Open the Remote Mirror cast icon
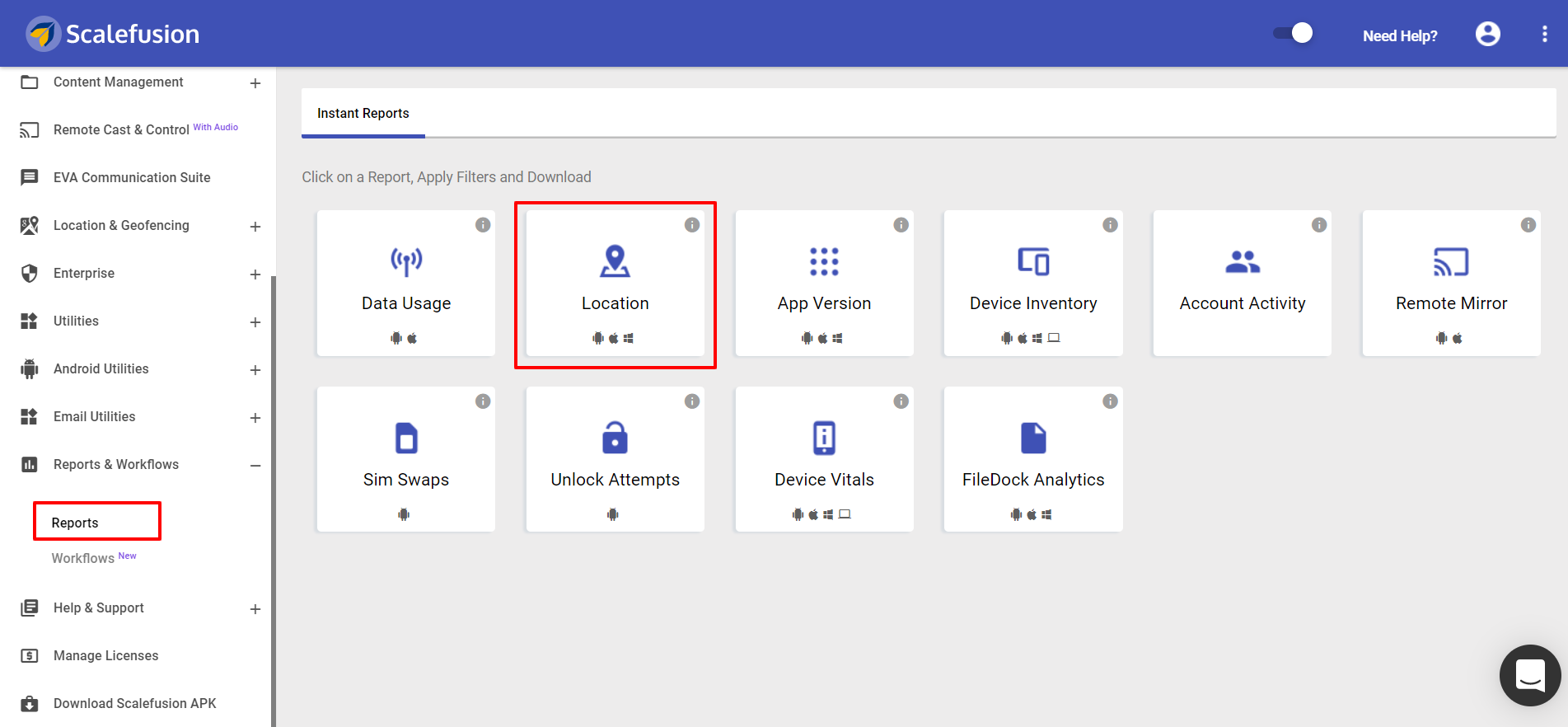 [1451, 261]
